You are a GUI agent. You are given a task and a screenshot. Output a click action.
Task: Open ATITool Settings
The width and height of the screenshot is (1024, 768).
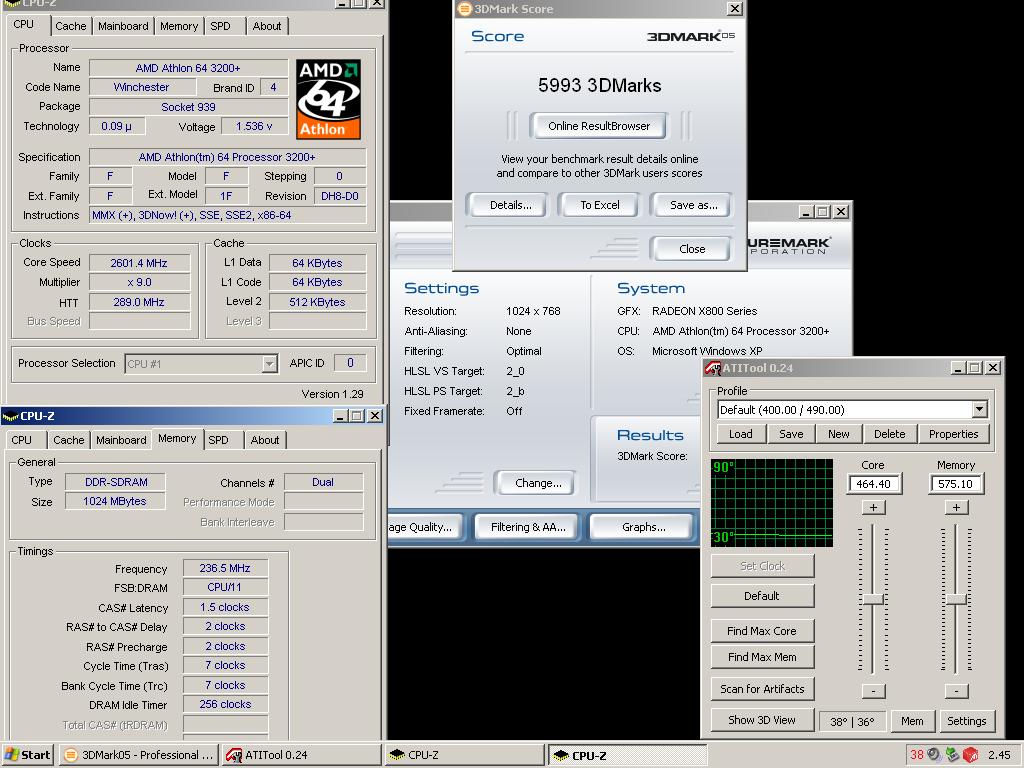(967, 721)
